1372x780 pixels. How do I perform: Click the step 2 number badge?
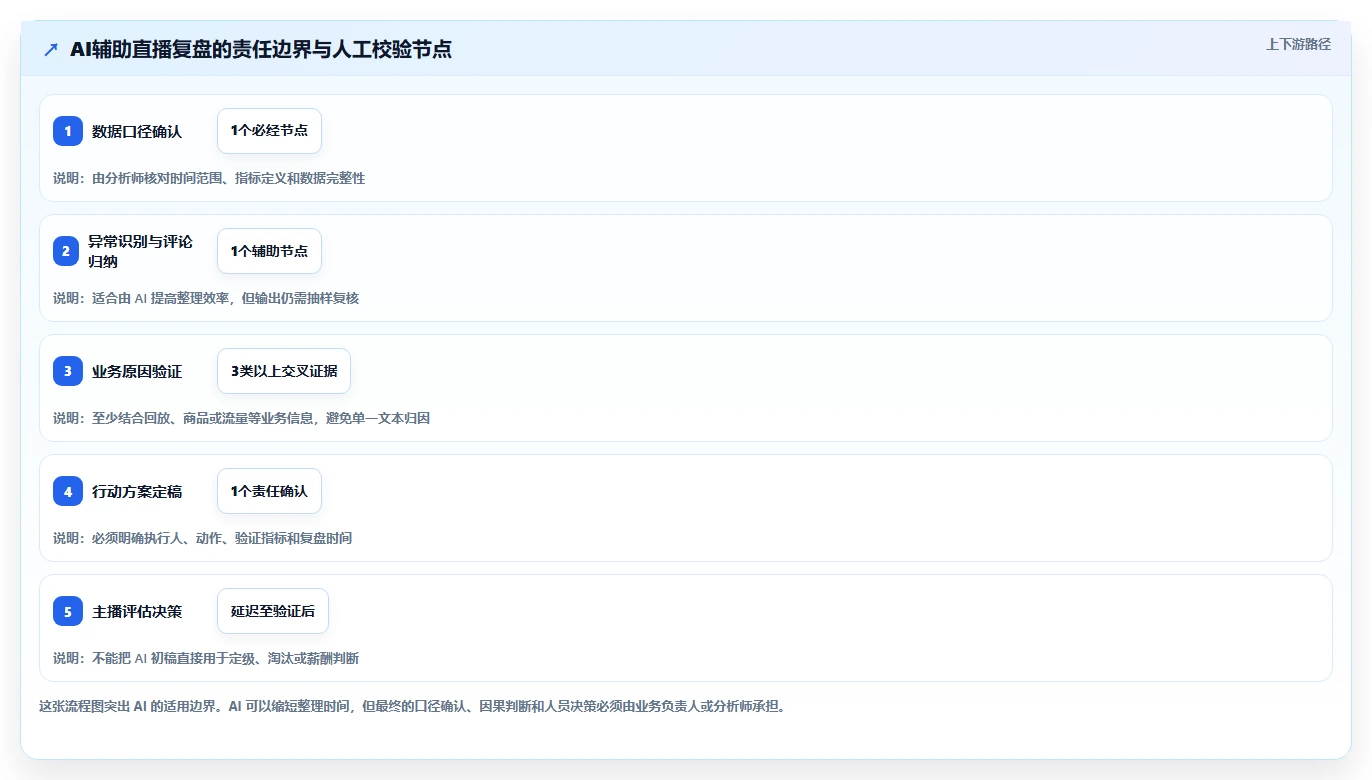tap(66, 251)
